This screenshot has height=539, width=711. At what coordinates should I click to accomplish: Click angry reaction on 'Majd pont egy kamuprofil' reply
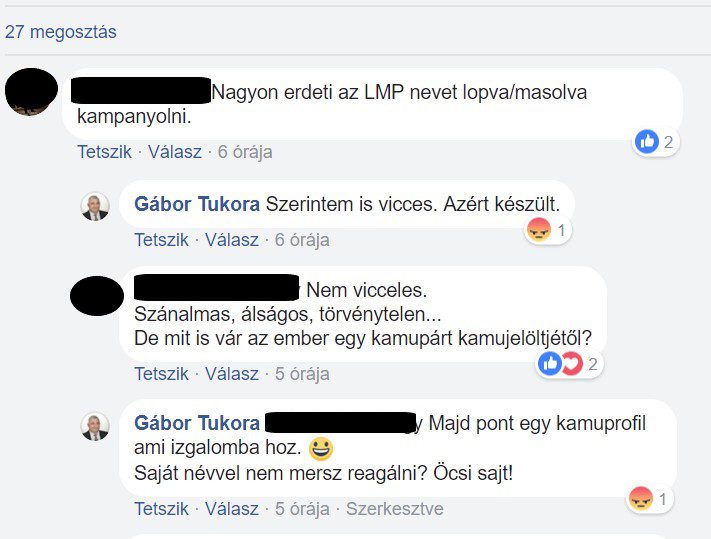(641, 499)
